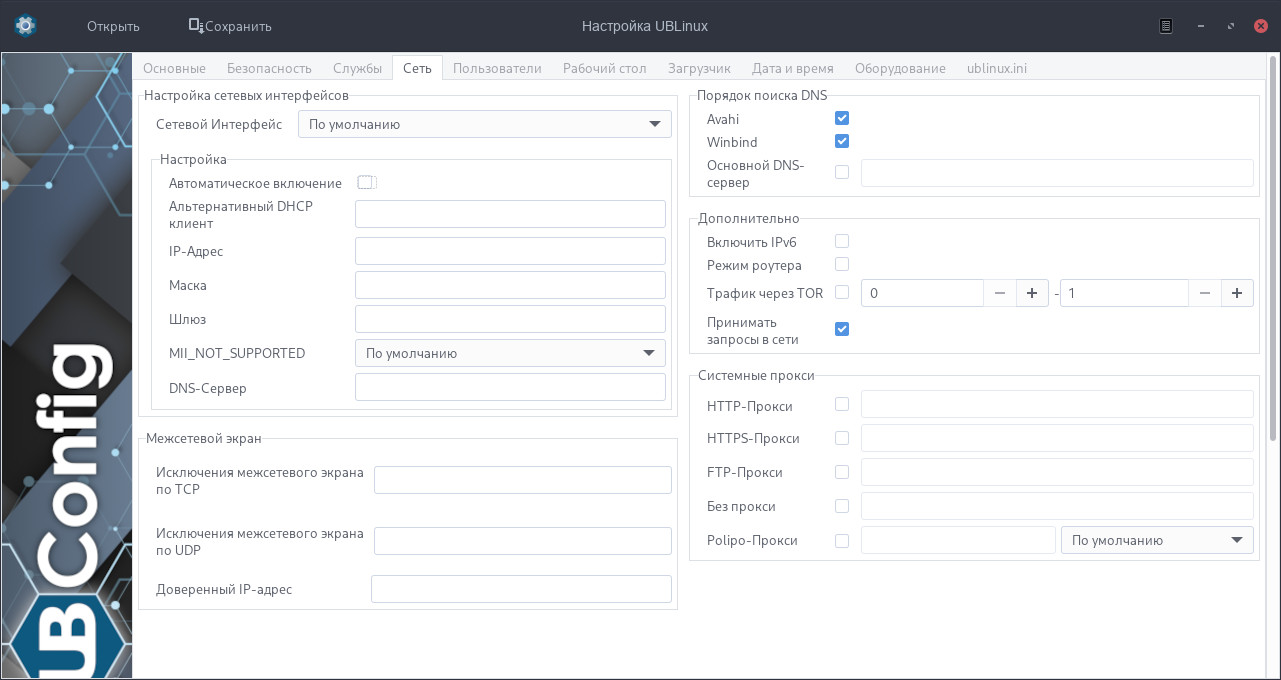Decrease the first TOR traffic value
The image size is (1281, 680).
point(1000,293)
